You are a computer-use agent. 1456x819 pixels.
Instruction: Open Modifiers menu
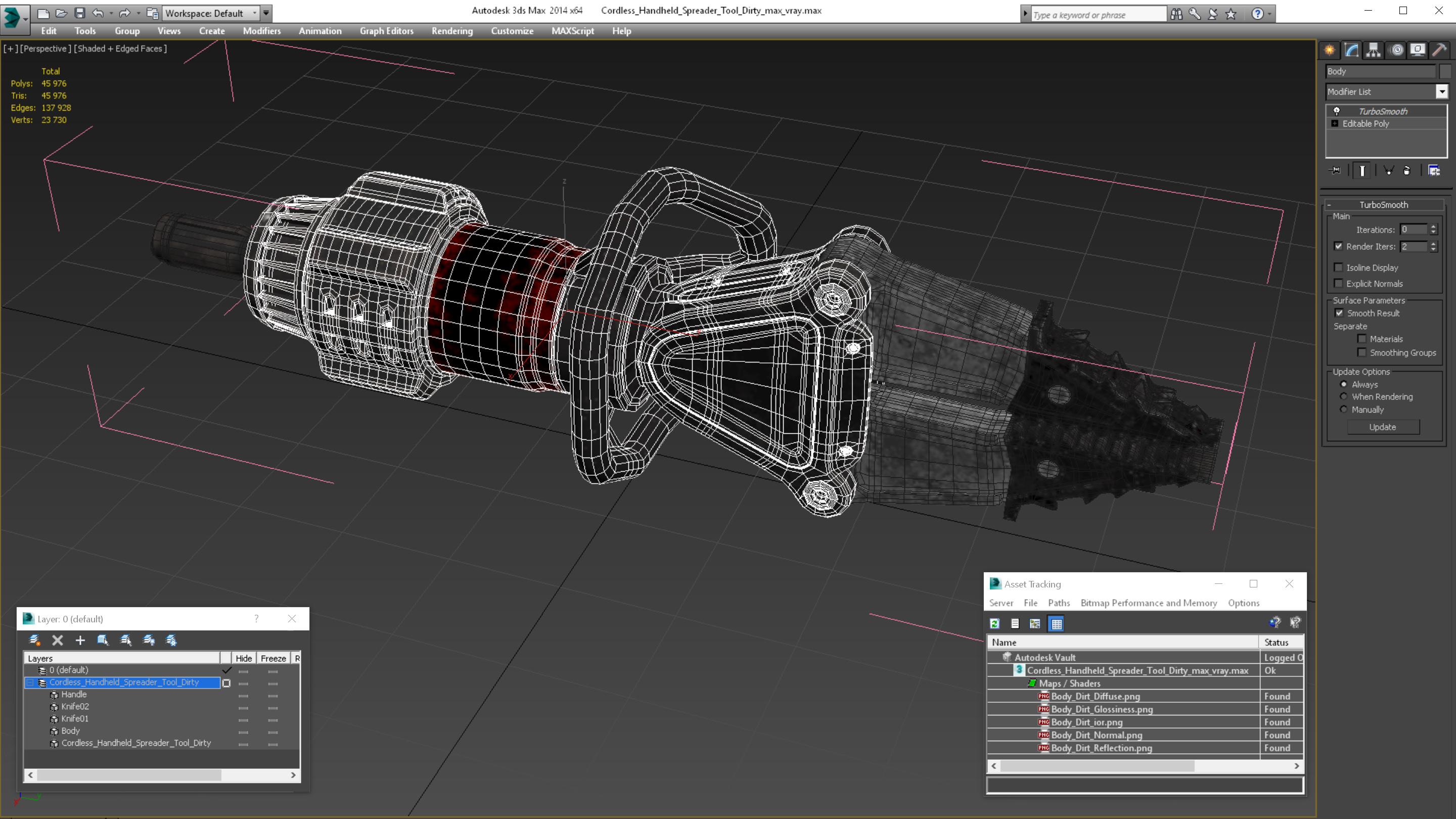[262, 31]
